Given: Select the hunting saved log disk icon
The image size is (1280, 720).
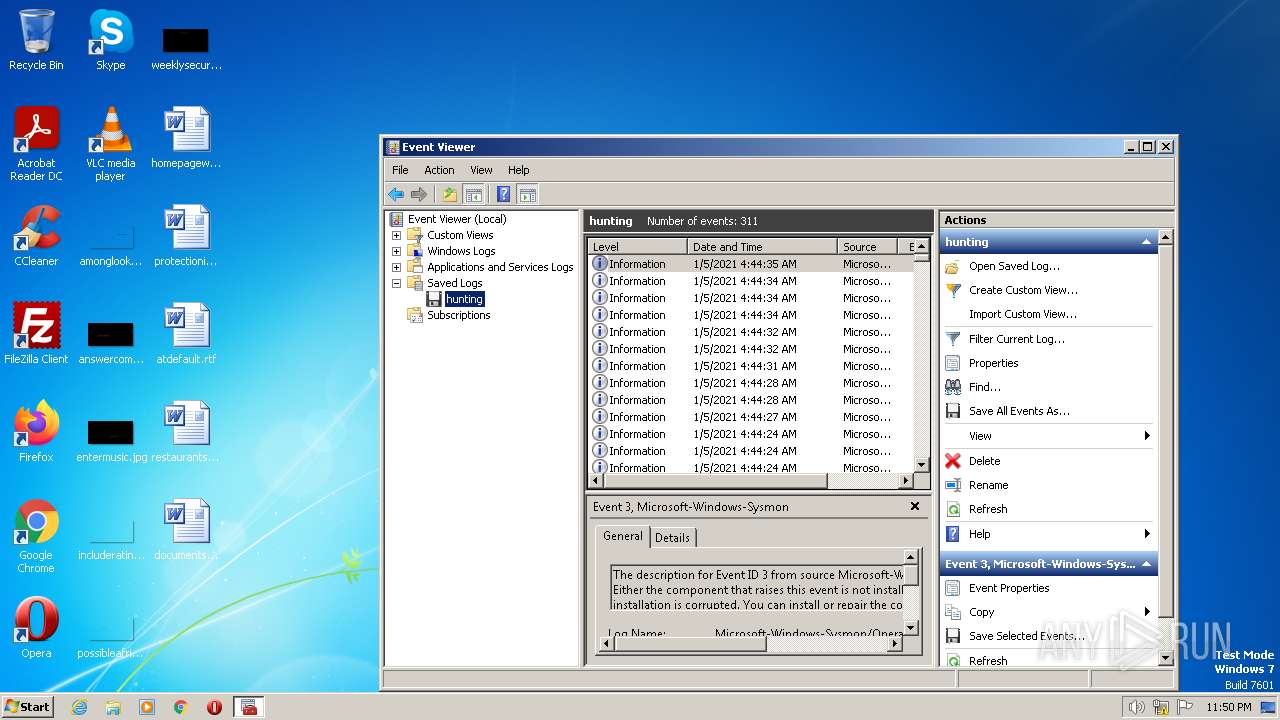Looking at the screenshot, I should pos(434,299).
